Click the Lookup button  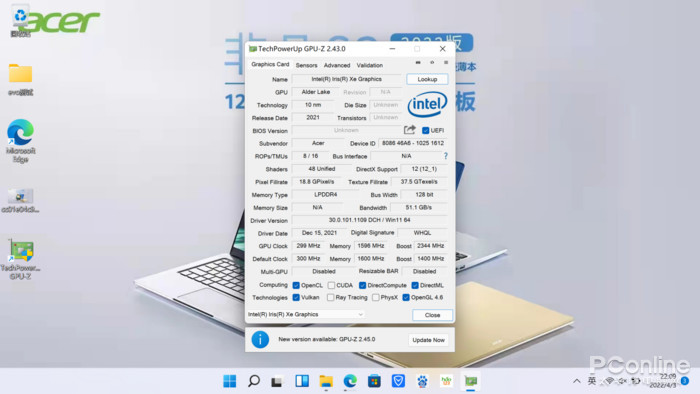click(427, 79)
